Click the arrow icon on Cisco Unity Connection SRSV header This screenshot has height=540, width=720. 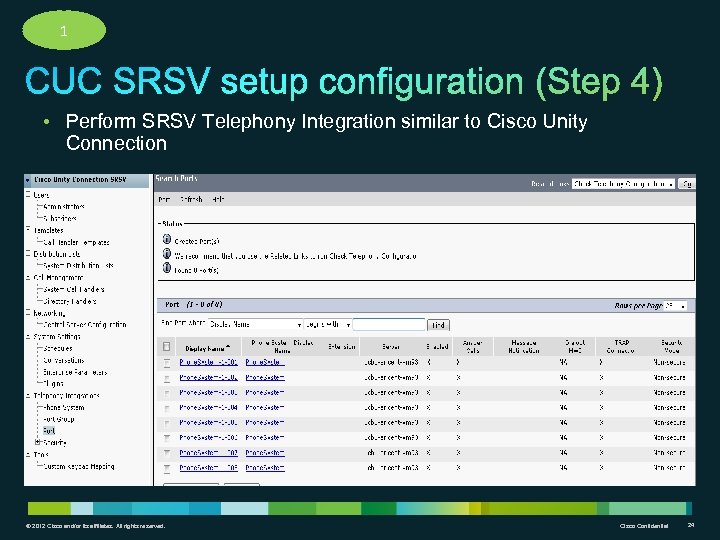click(28, 180)
